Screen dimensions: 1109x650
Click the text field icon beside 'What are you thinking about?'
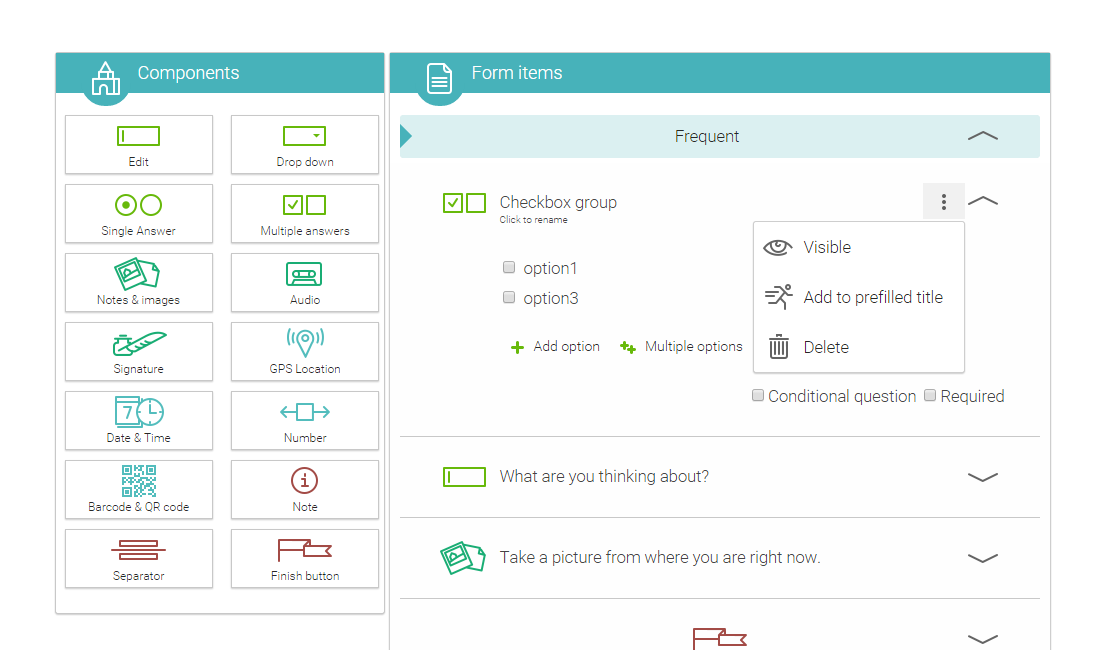[x=464, y=477]
